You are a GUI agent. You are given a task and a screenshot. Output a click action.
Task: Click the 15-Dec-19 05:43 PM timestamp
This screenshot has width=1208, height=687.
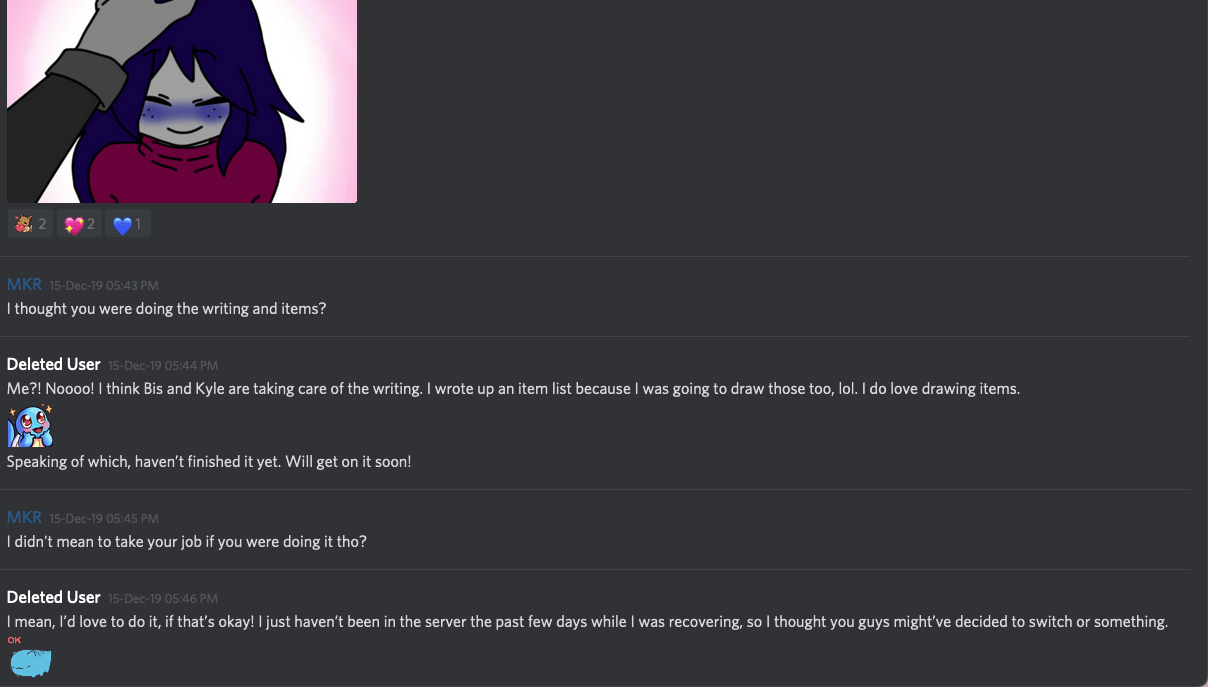(x=104, y=286)
